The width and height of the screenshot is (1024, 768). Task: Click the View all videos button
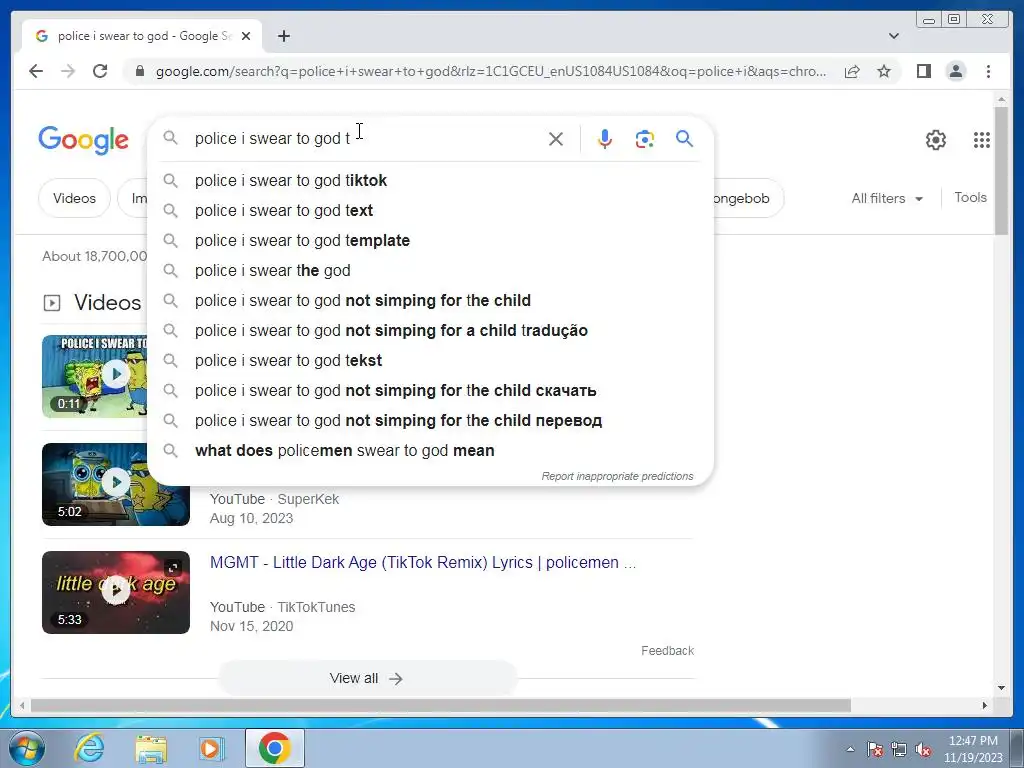pos(367,679)
